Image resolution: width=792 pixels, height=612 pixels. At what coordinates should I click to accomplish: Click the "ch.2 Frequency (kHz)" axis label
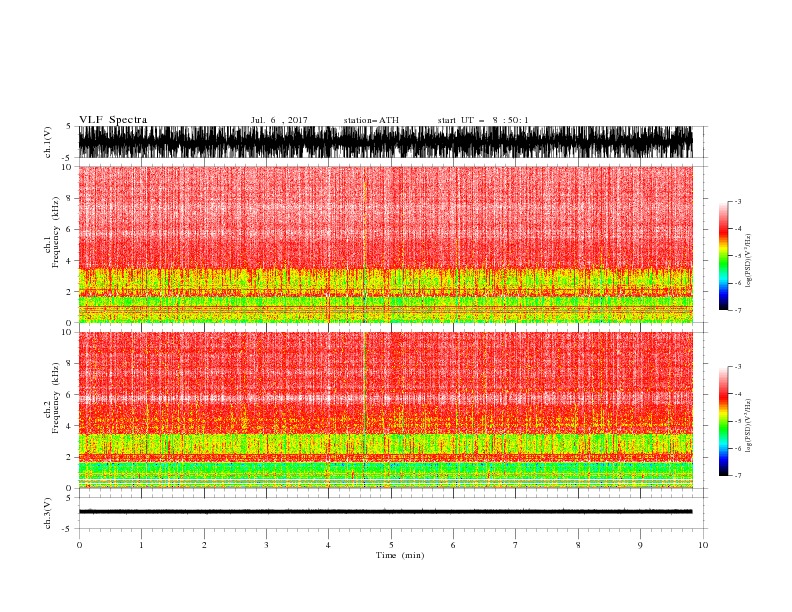52,398
